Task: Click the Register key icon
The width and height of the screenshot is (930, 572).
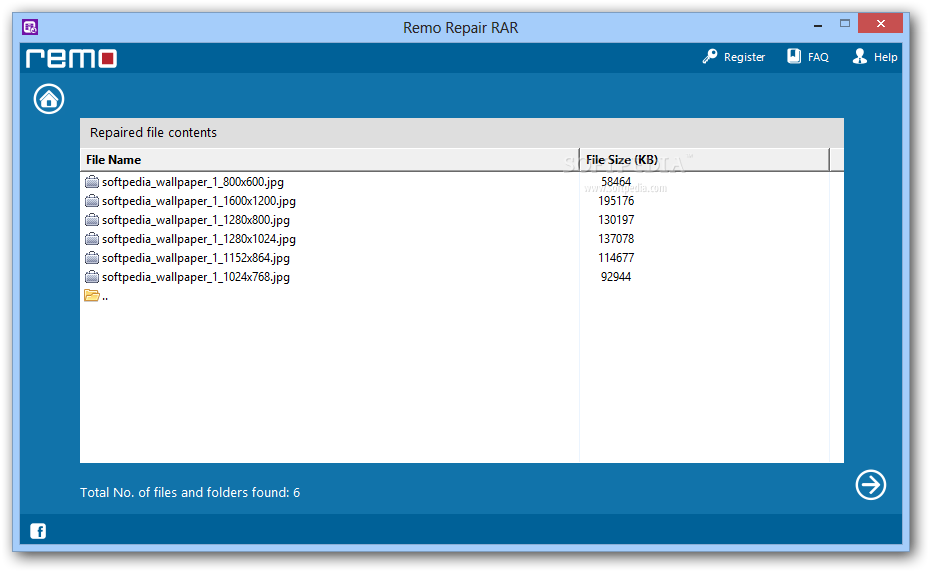Action: click(710, 56)
